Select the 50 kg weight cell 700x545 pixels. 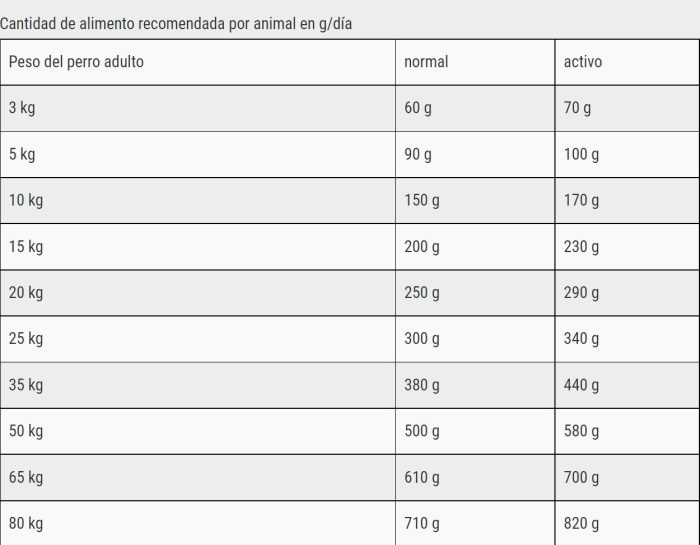point(198,432)
